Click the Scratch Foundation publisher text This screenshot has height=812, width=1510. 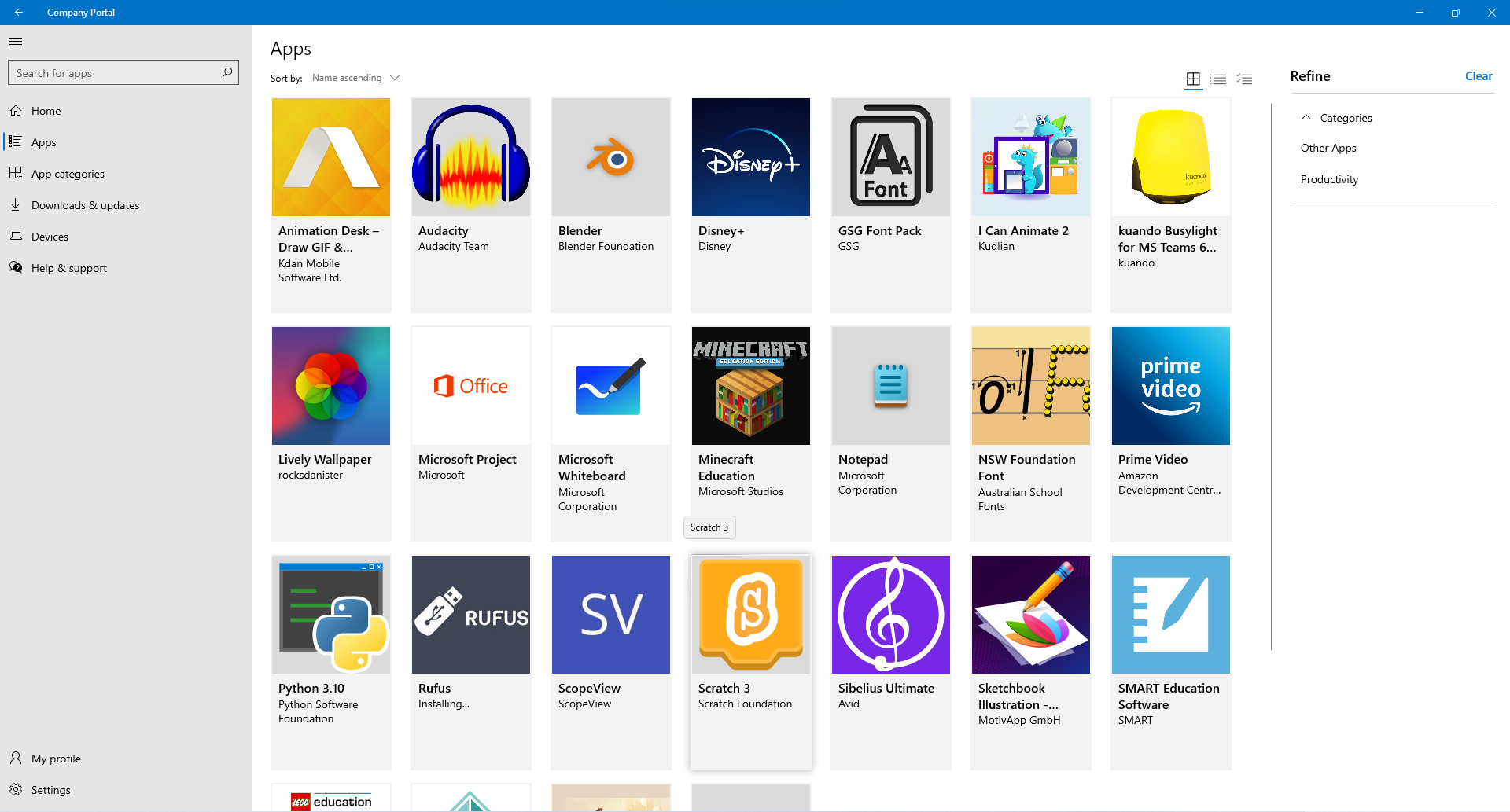745,704
